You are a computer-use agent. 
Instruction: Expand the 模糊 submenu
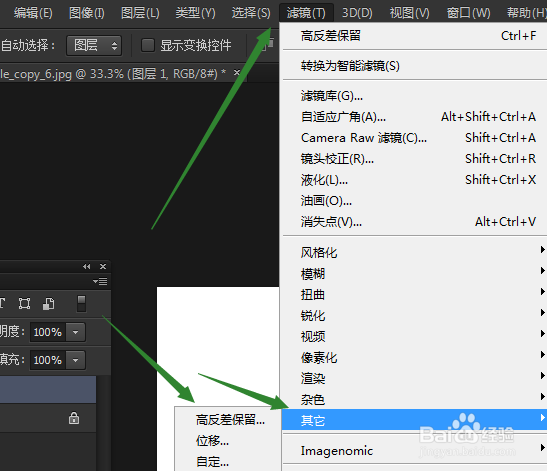click(415, 274)
